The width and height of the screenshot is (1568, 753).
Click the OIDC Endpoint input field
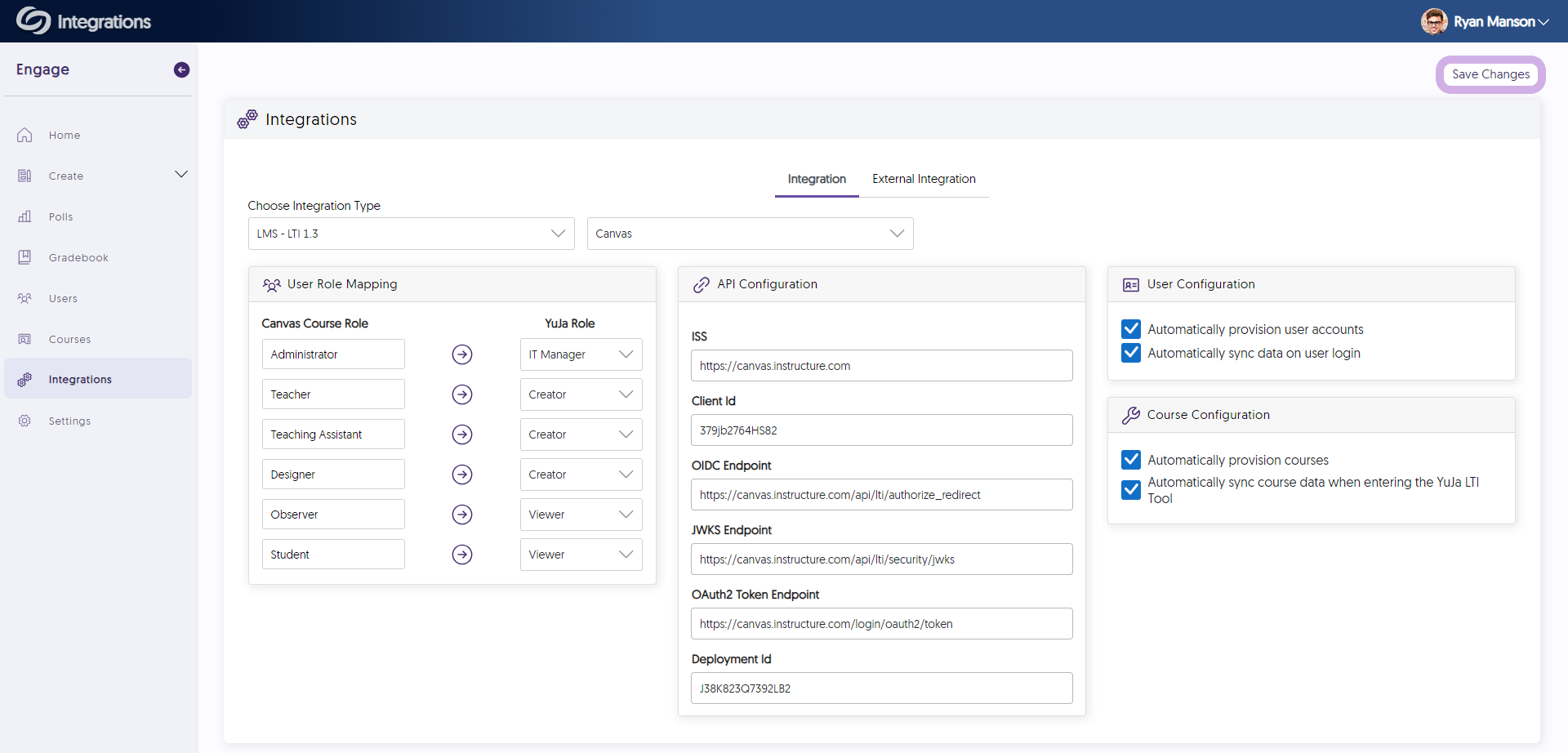tap(881, 495)
